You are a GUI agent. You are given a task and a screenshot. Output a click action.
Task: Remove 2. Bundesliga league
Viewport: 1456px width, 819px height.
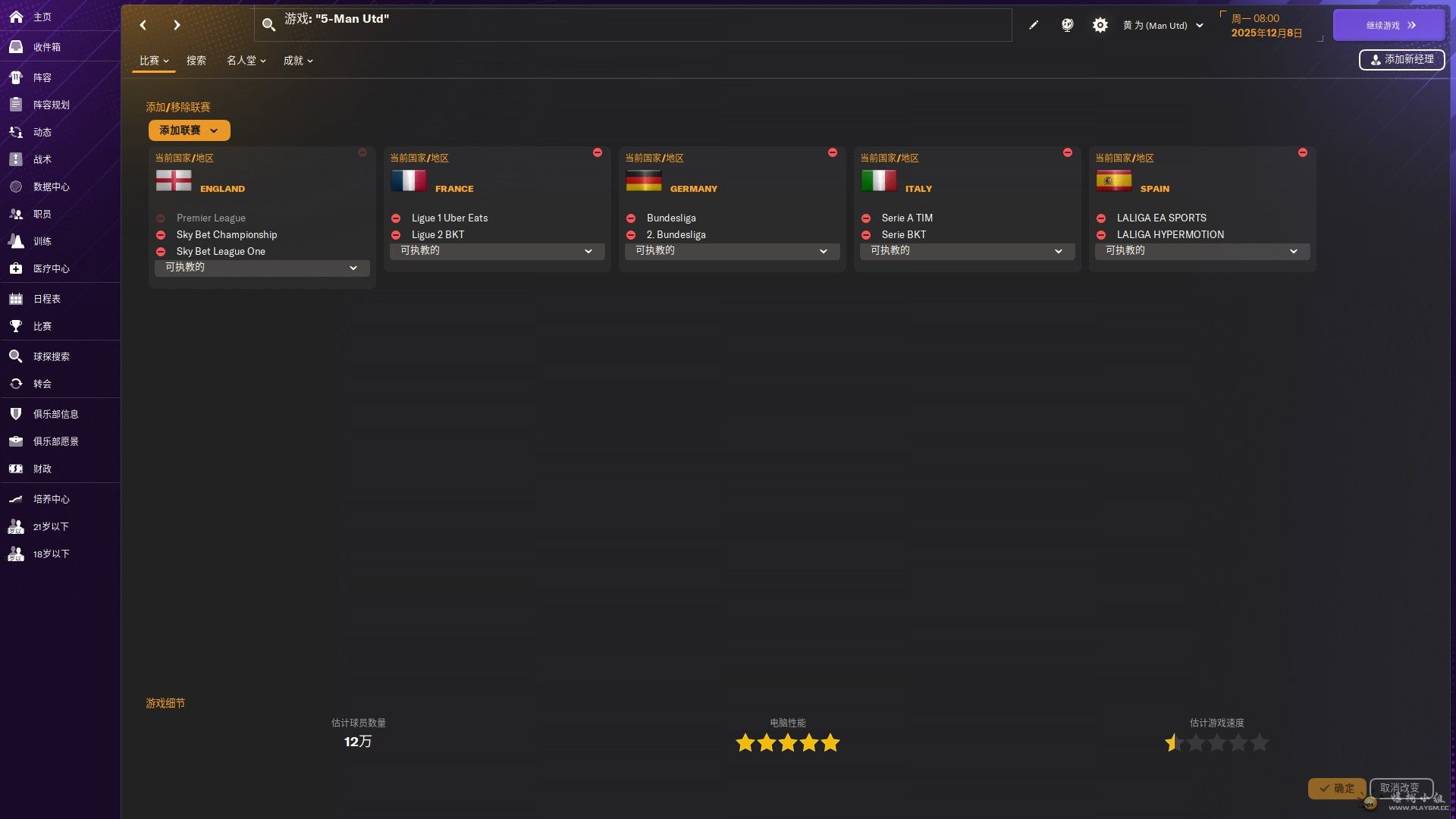click(x=631, y=235)
